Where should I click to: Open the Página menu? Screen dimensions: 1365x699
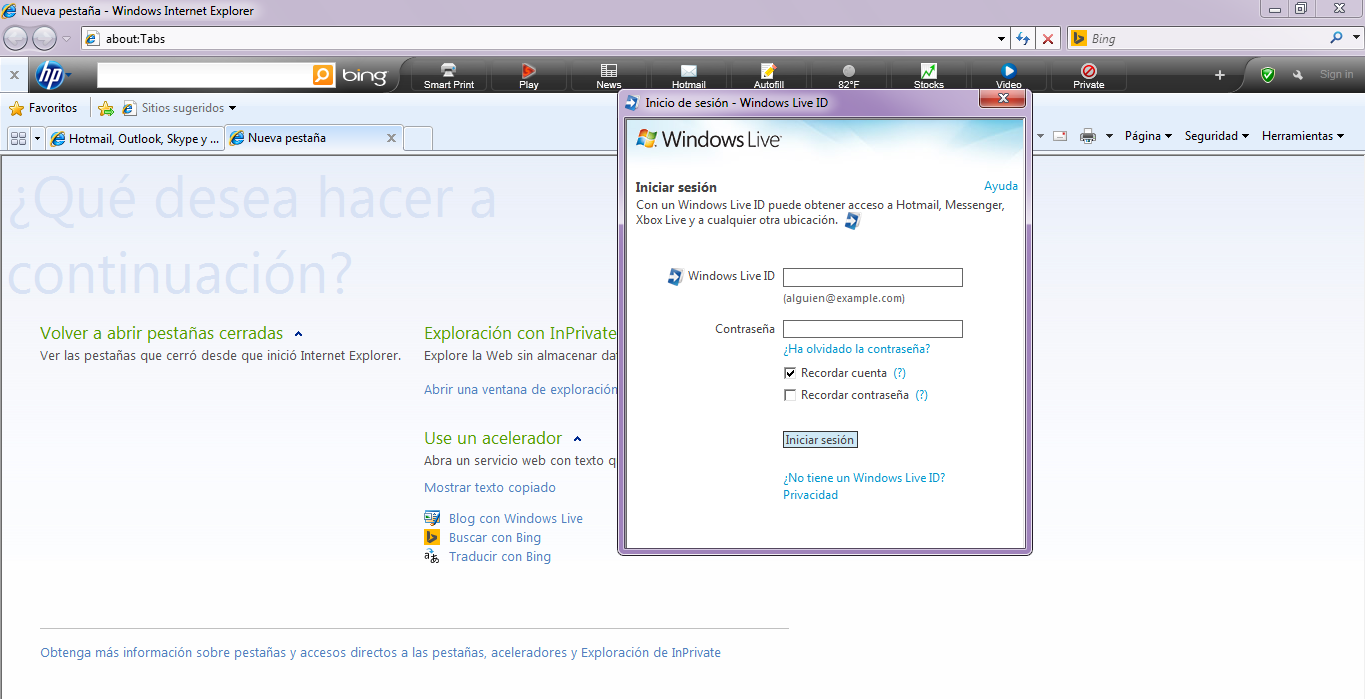[x=1147, y=135]
